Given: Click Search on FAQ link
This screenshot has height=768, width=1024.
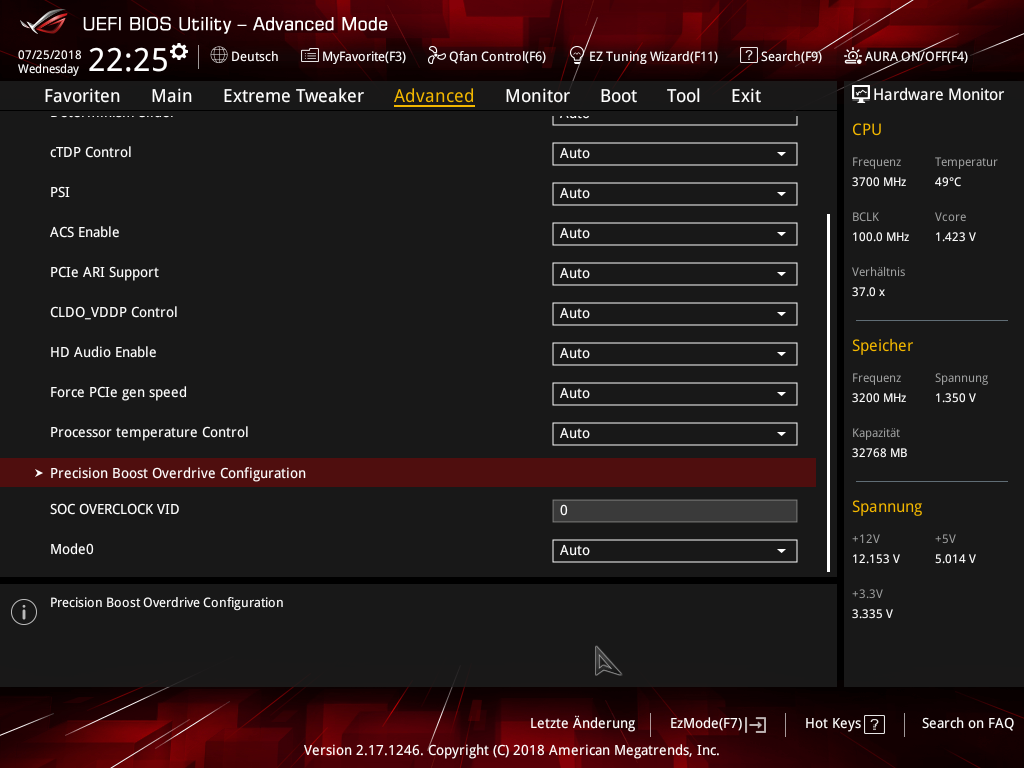Looking at the screenshot, I should 968,724.
